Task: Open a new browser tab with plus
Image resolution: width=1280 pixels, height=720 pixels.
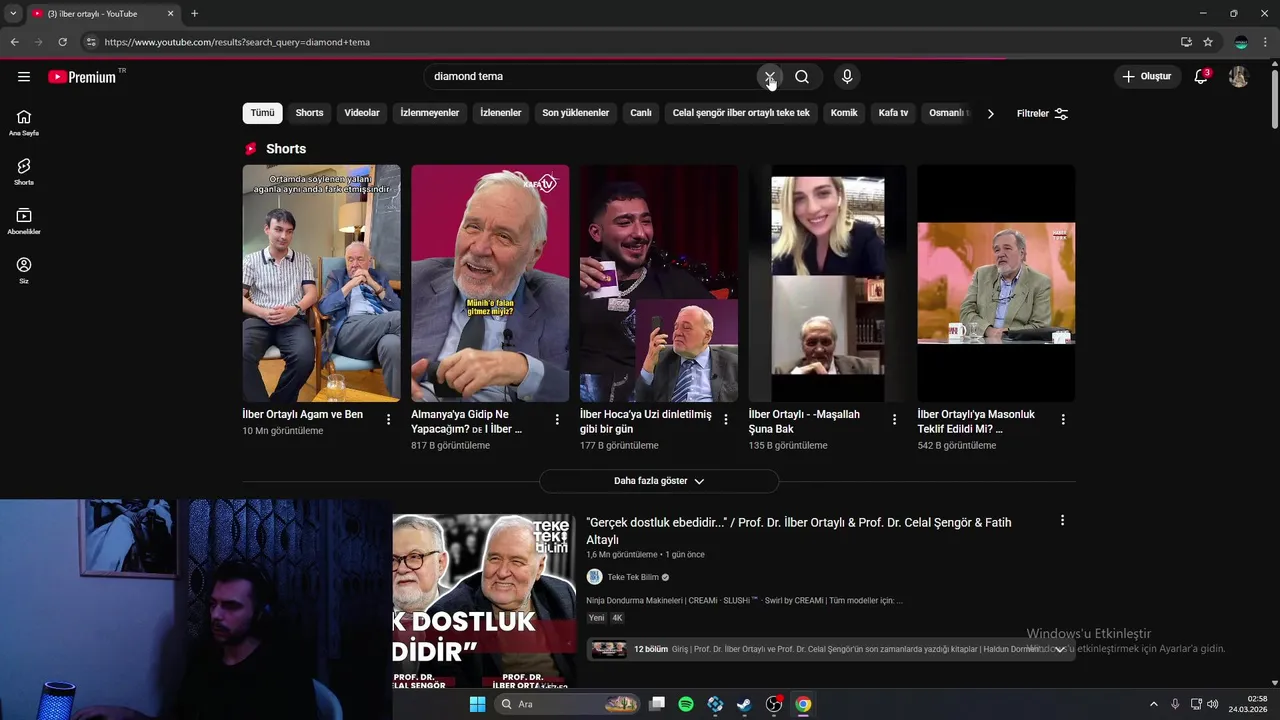Action: (194, 14)
